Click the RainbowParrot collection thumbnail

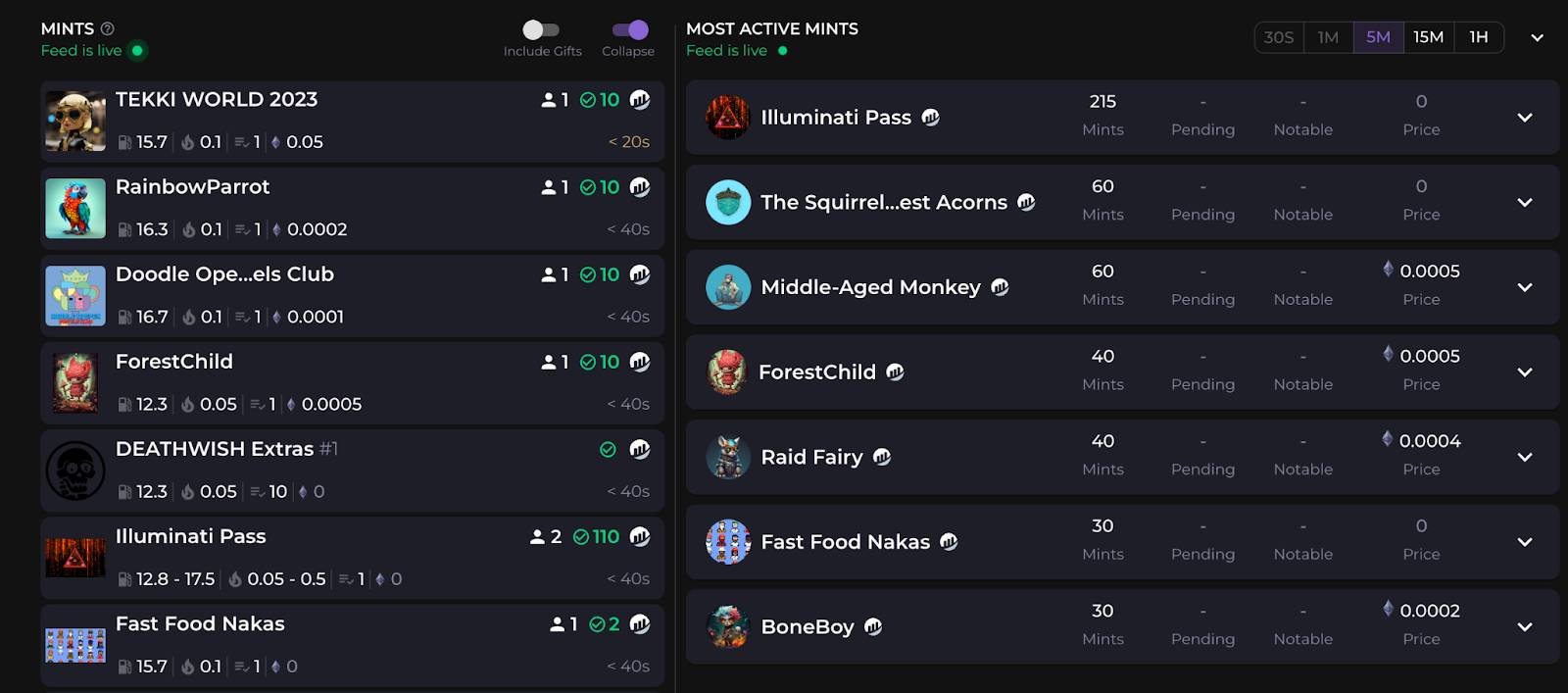click(75, 209)
